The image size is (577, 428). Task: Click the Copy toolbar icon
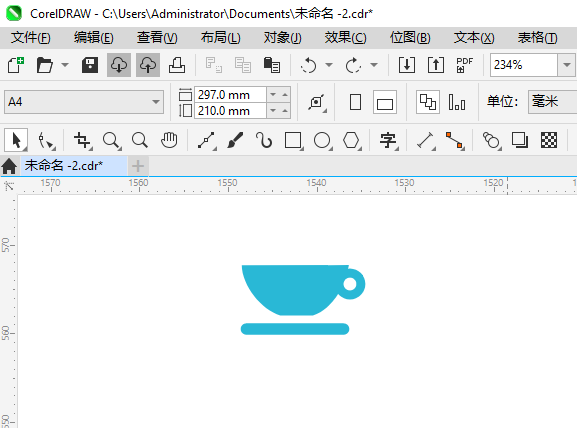pyautogui.click(x=243, y=65)
